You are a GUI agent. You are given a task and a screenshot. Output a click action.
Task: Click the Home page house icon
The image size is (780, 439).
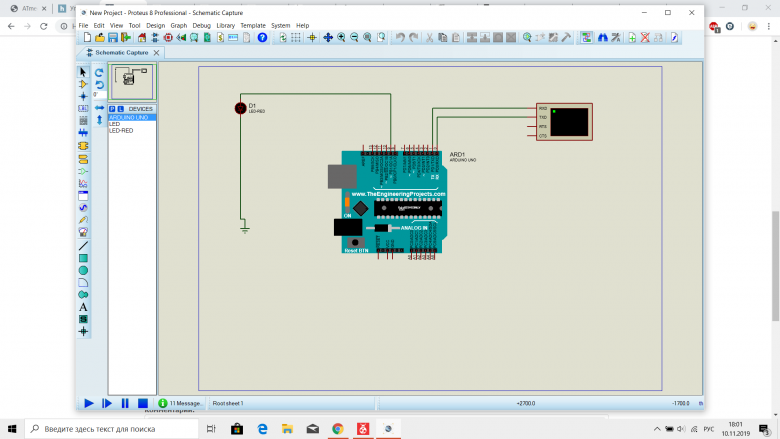[142, 38]
